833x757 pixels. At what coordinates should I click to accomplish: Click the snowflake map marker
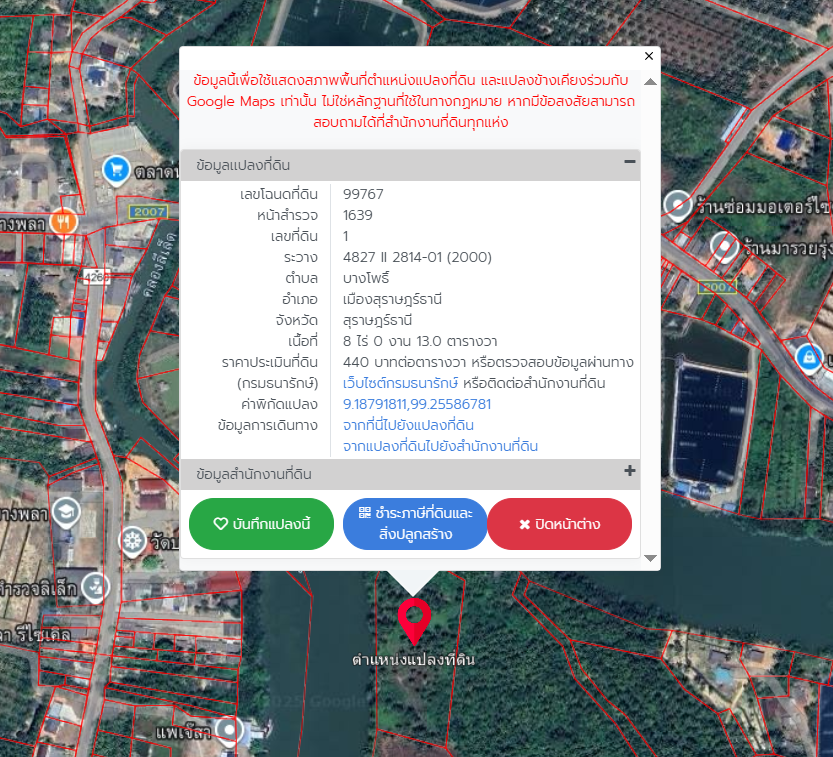tap(131, 542)
